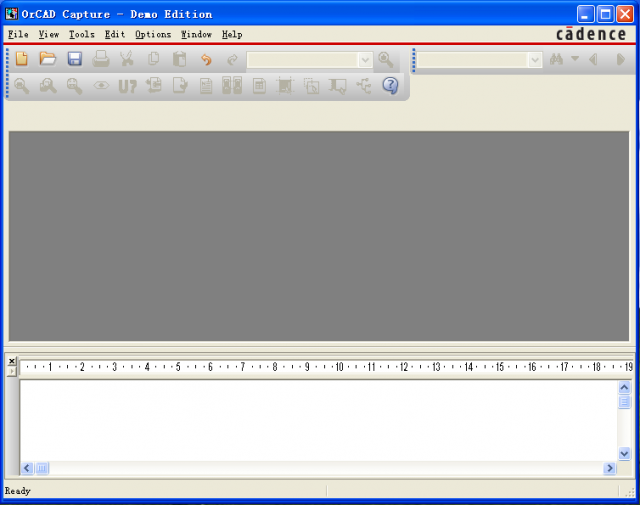Click the Design Rules Check icon
Image resolution: width=640 pixels, height=505 pixels.
180,86
